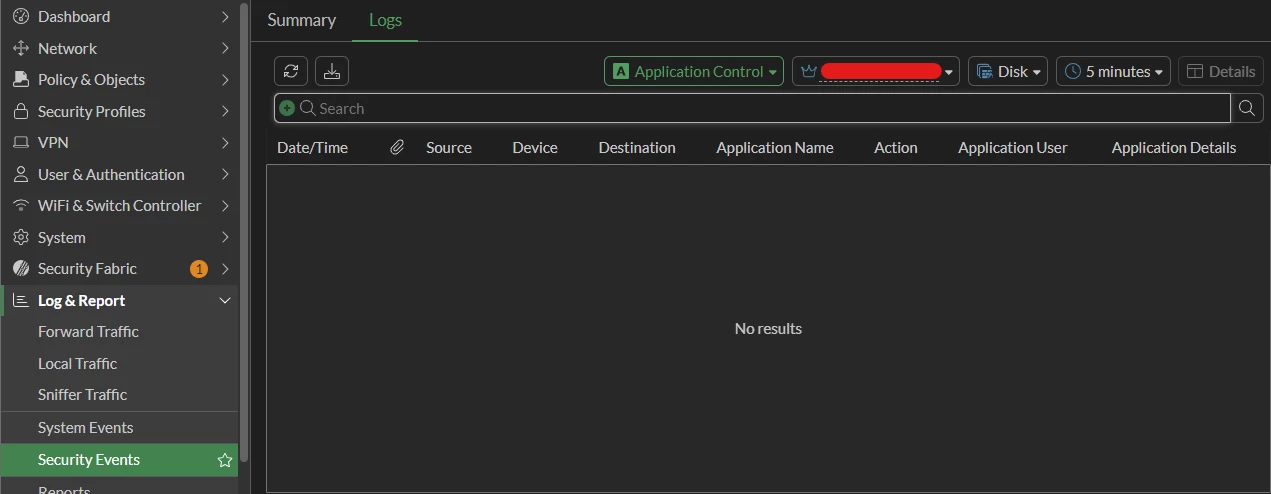The height and width of the screenshot is (494, 1271).
Task: Click the Log & Report chart icon
Action: coord(20,300)
